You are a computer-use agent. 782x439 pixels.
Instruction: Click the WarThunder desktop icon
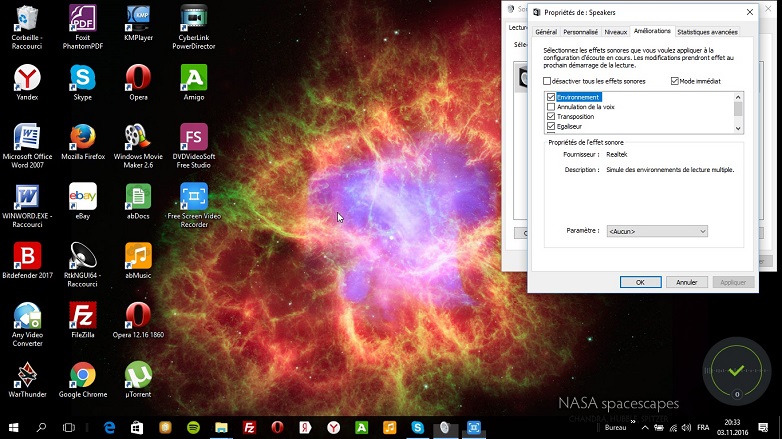[x=27, y=380]
